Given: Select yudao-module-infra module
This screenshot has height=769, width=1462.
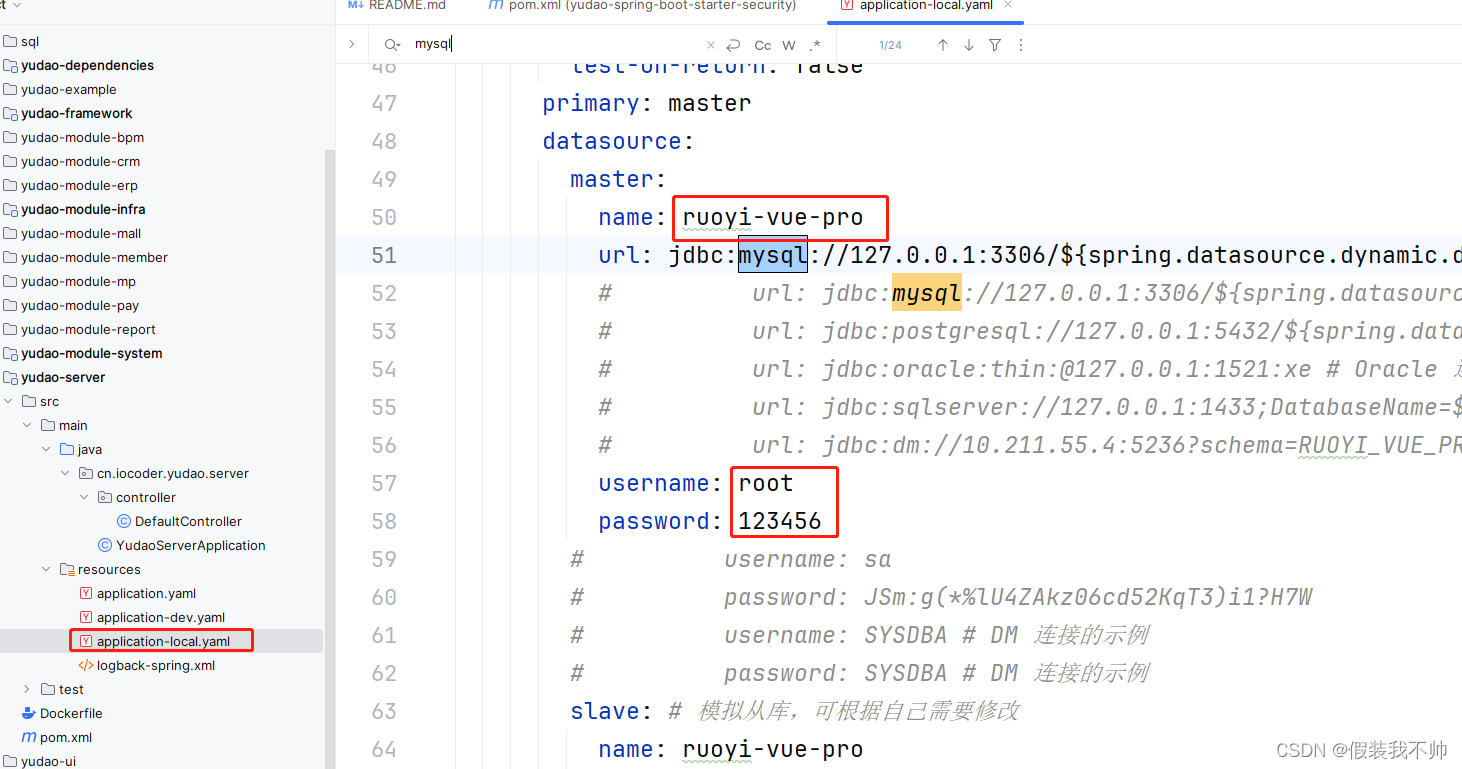Looking at the screenshot, I should tap(83, 209).
